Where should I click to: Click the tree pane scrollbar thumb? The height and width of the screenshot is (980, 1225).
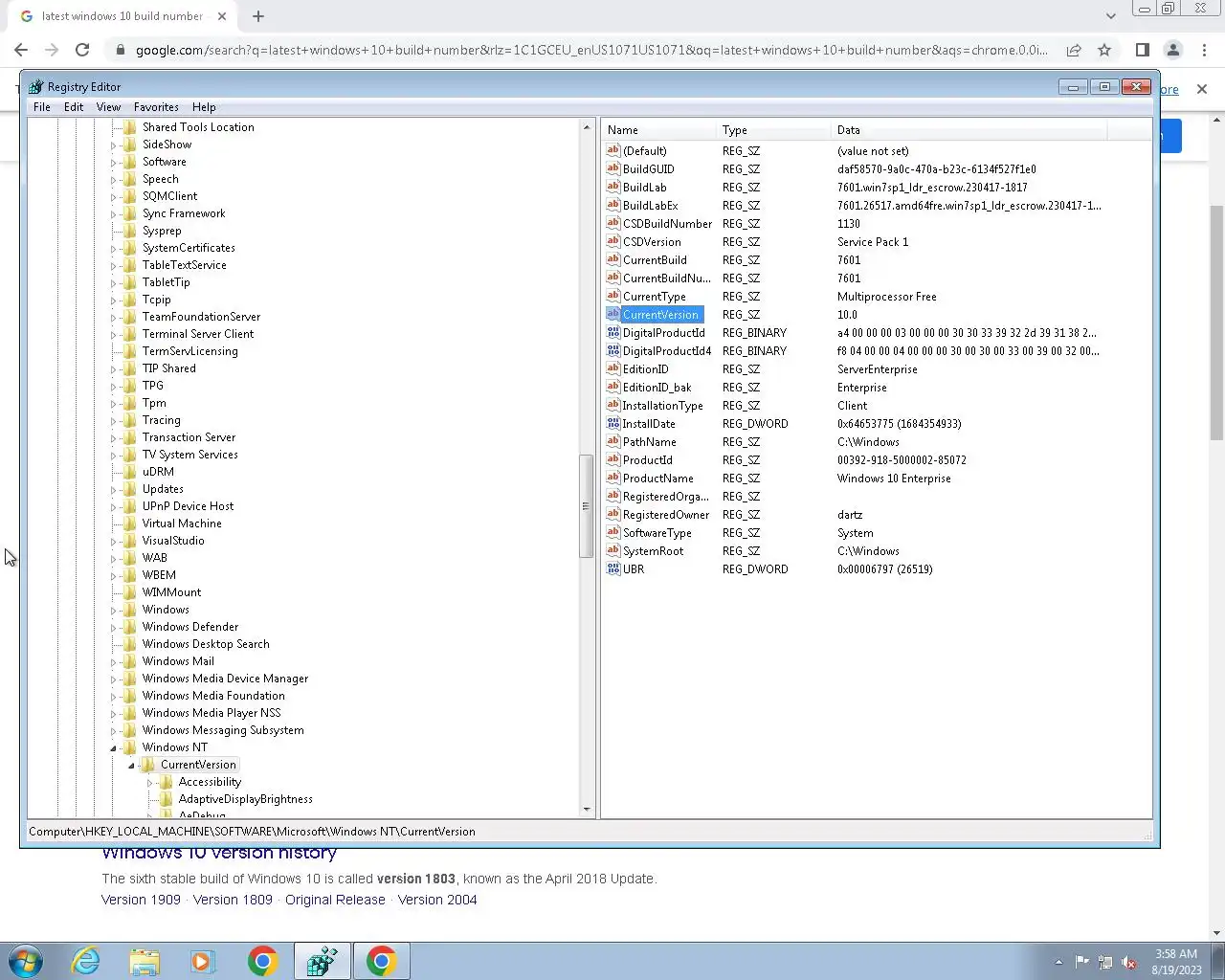tap(587, 506)
